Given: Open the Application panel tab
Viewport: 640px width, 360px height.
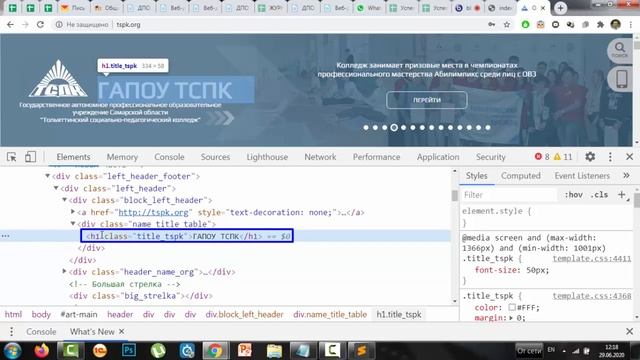Looking at the screenshot, I should click(x=438, y=157).
